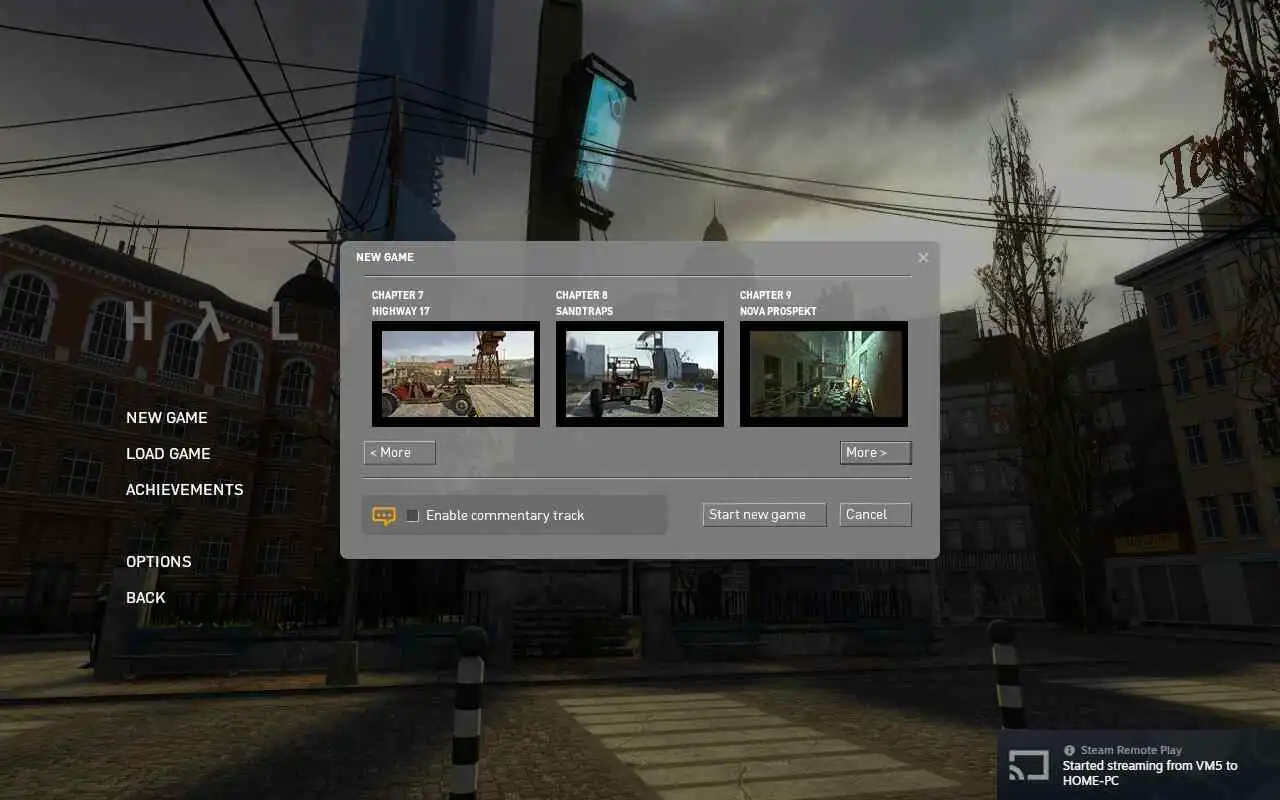Close the New Game dialog with X

click(x=923, y=258)
